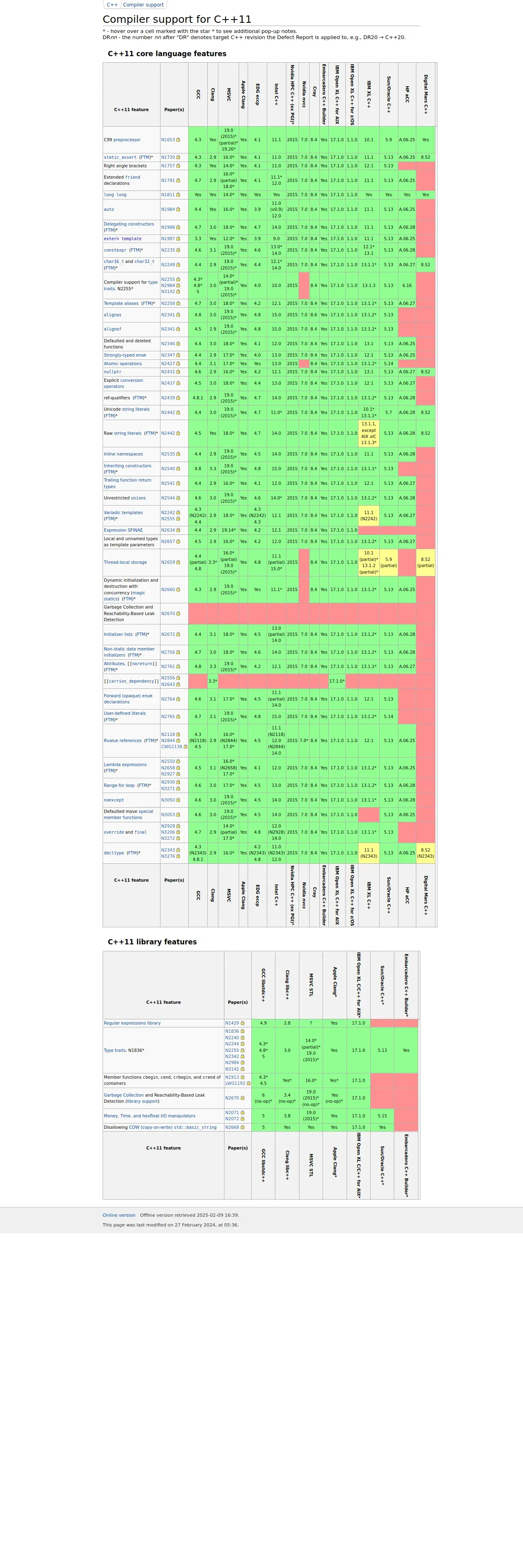This screenshot has height=1568, width=523.
Task: Follow the carries_dependency attribute link
Action: click(131, 681)
